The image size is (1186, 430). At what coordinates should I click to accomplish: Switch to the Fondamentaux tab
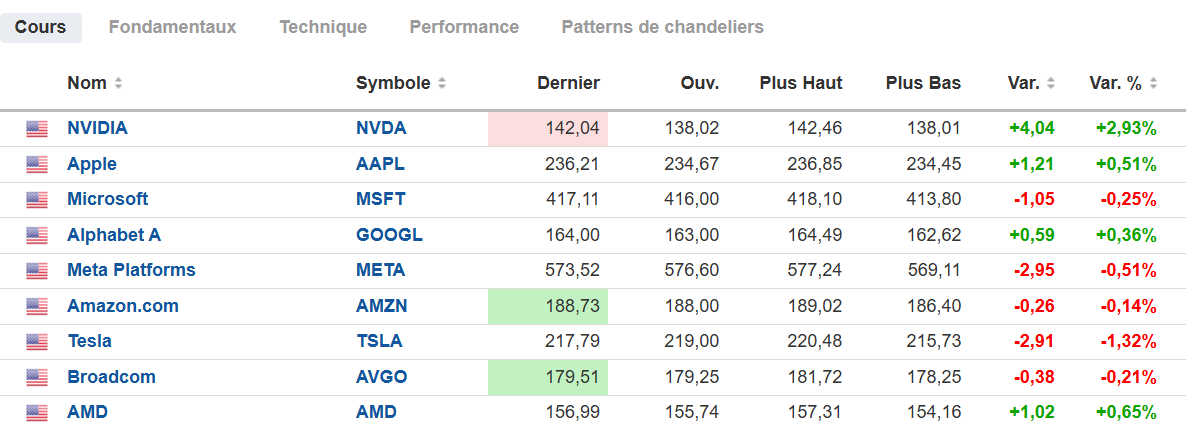(x=172, y=27)
